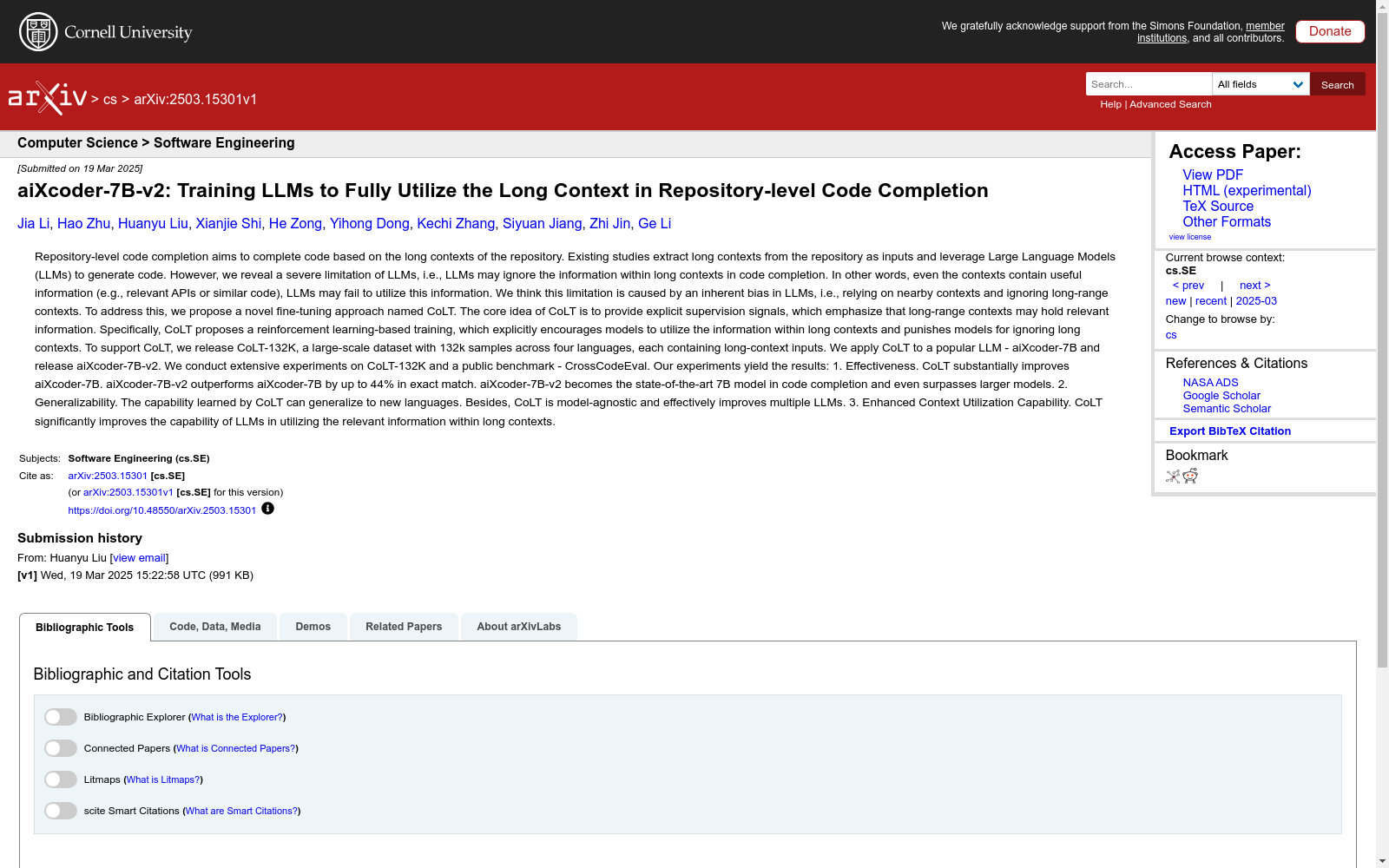
Task: Go to next paper link
Action: [1255, 286]
